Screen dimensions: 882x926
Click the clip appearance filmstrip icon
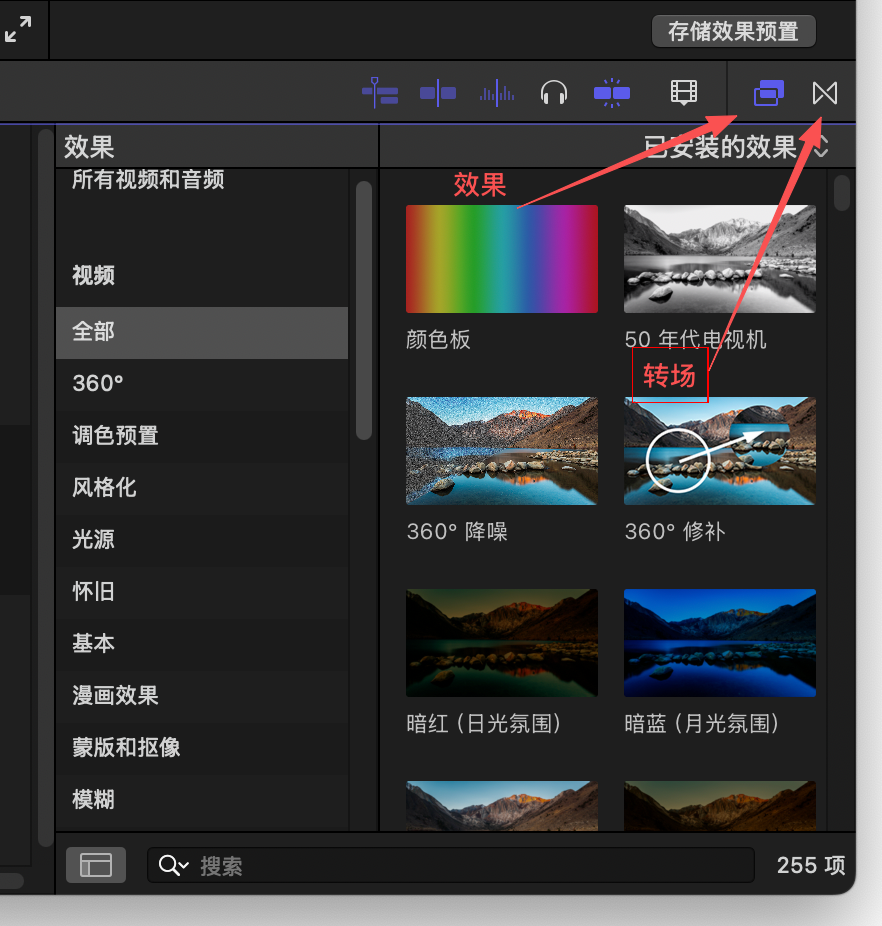pyautogui.click(x=684, y=93)
